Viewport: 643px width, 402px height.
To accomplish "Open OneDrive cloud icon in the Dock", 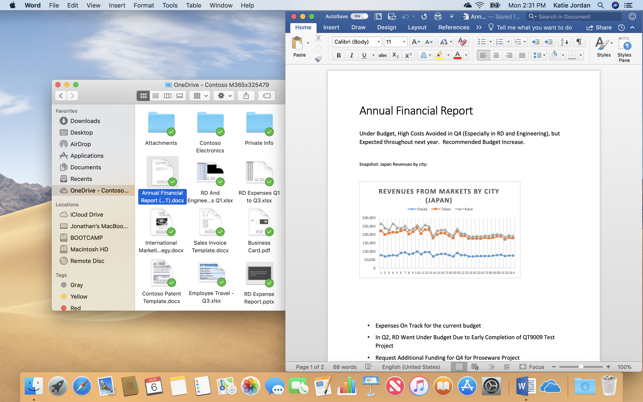I will click(550, 386).
